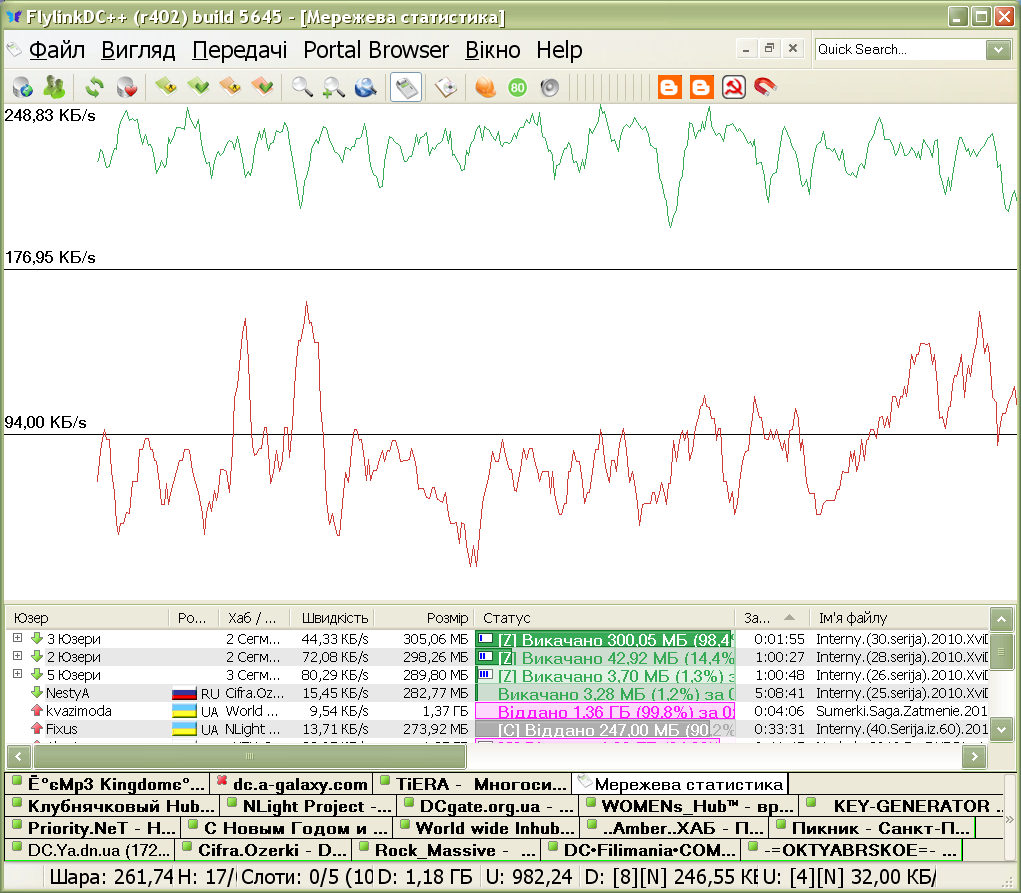Open the Public Hubs globe icon
The height and width of the screenshot is (893, 1021).
(22, 88)
